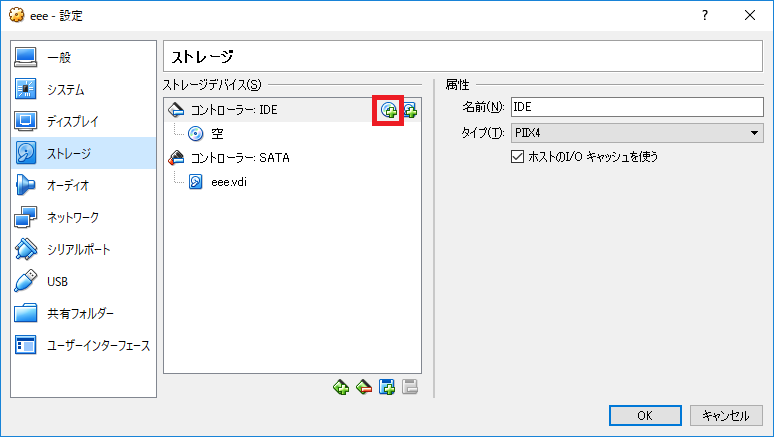The image size is (774, 437).
Task: Open the ディスプレイ settings page
Action: tap(83, 121)
